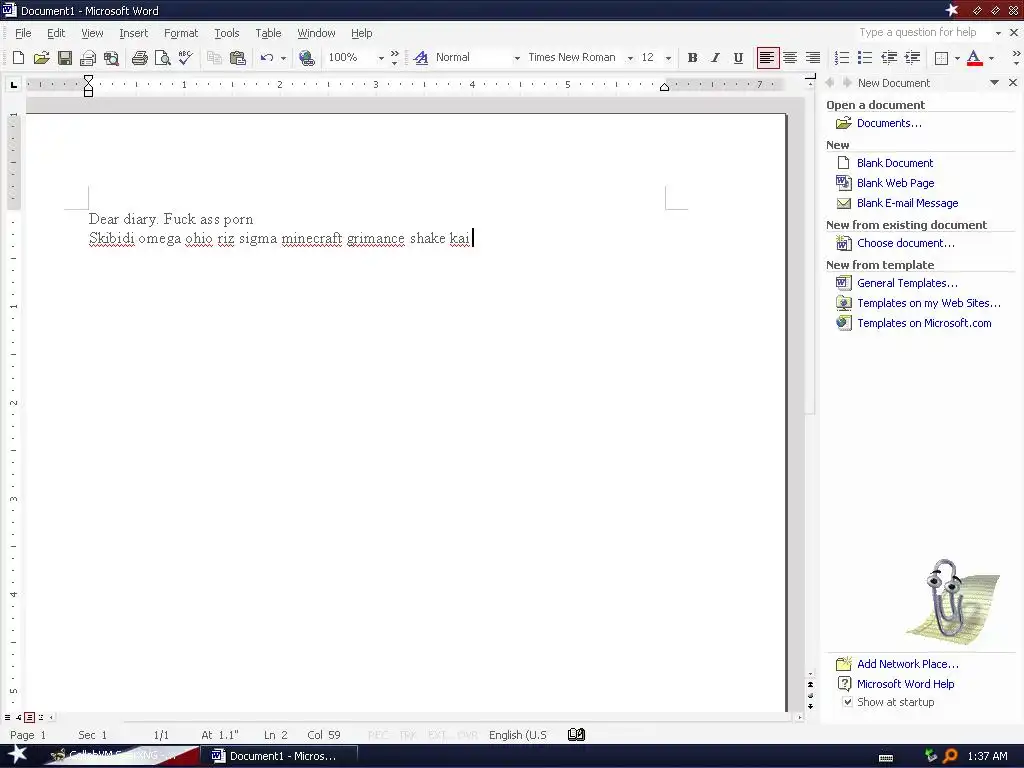Click the Search toolbar icon
Image resolution: width=1024 pixels, height=768 pixels.
coord(111,58)
